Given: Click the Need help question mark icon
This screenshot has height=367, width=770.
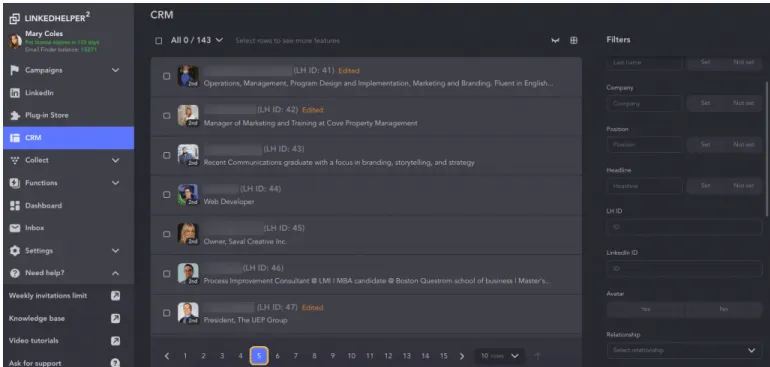Looking at the screenshot, I should (x=15, y=273).
